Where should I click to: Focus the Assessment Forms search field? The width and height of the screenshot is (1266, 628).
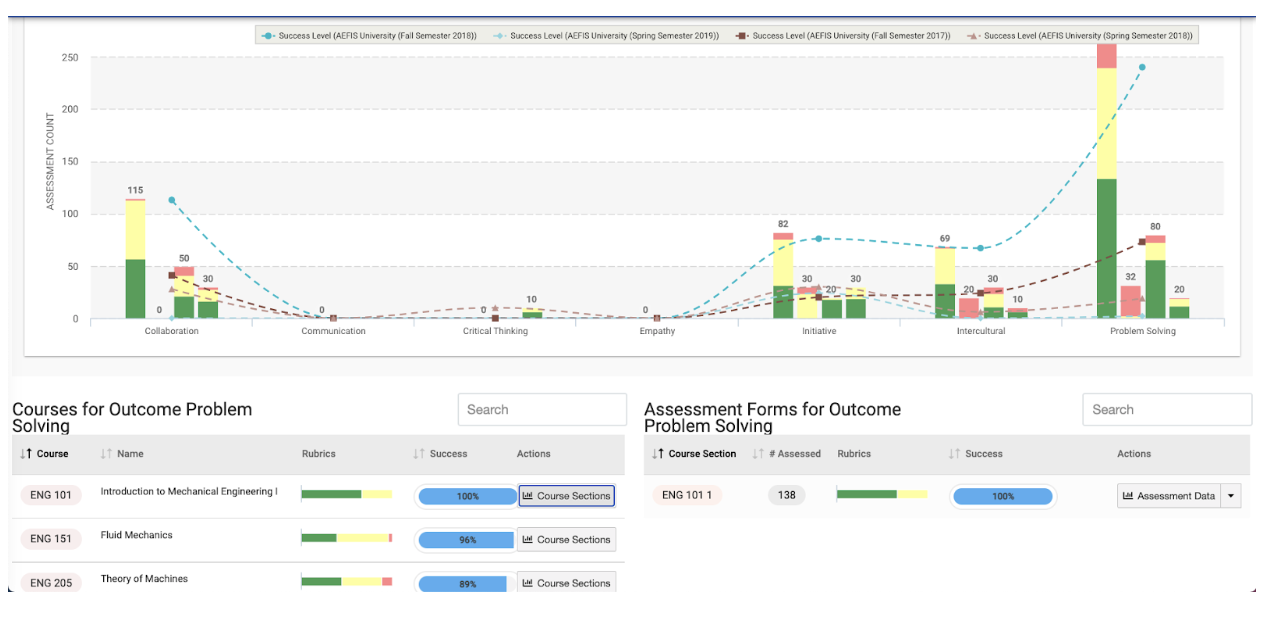(x=1167, y=409)
